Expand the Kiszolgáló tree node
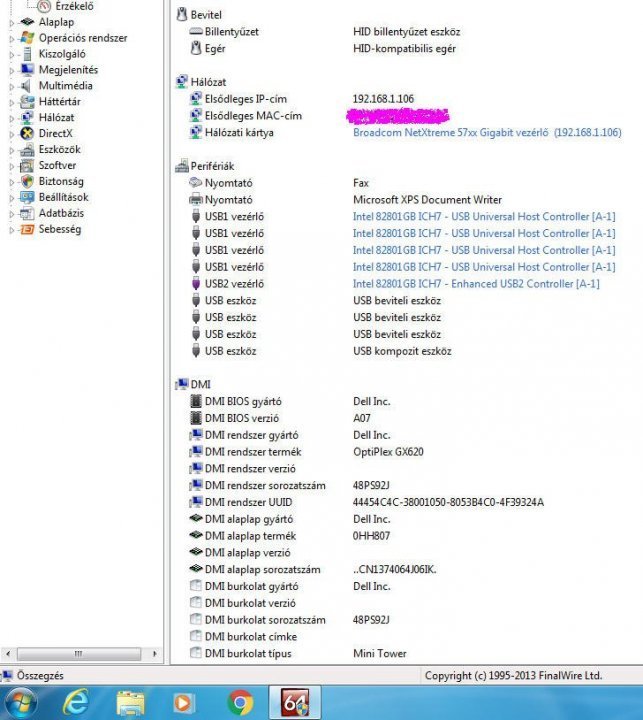643x720 pixels. [12, 55]
